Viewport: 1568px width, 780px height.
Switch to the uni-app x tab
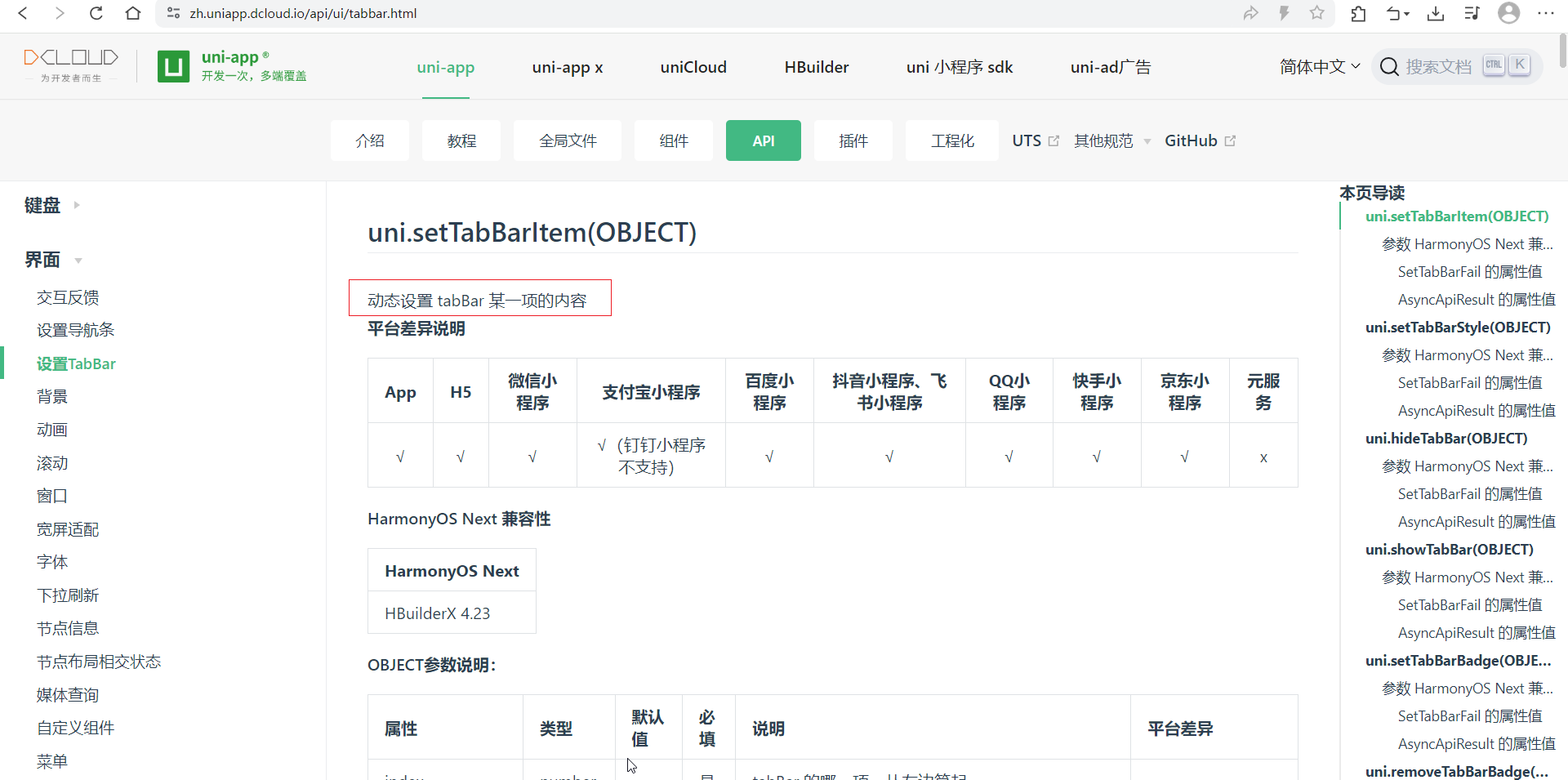[568, 67]
